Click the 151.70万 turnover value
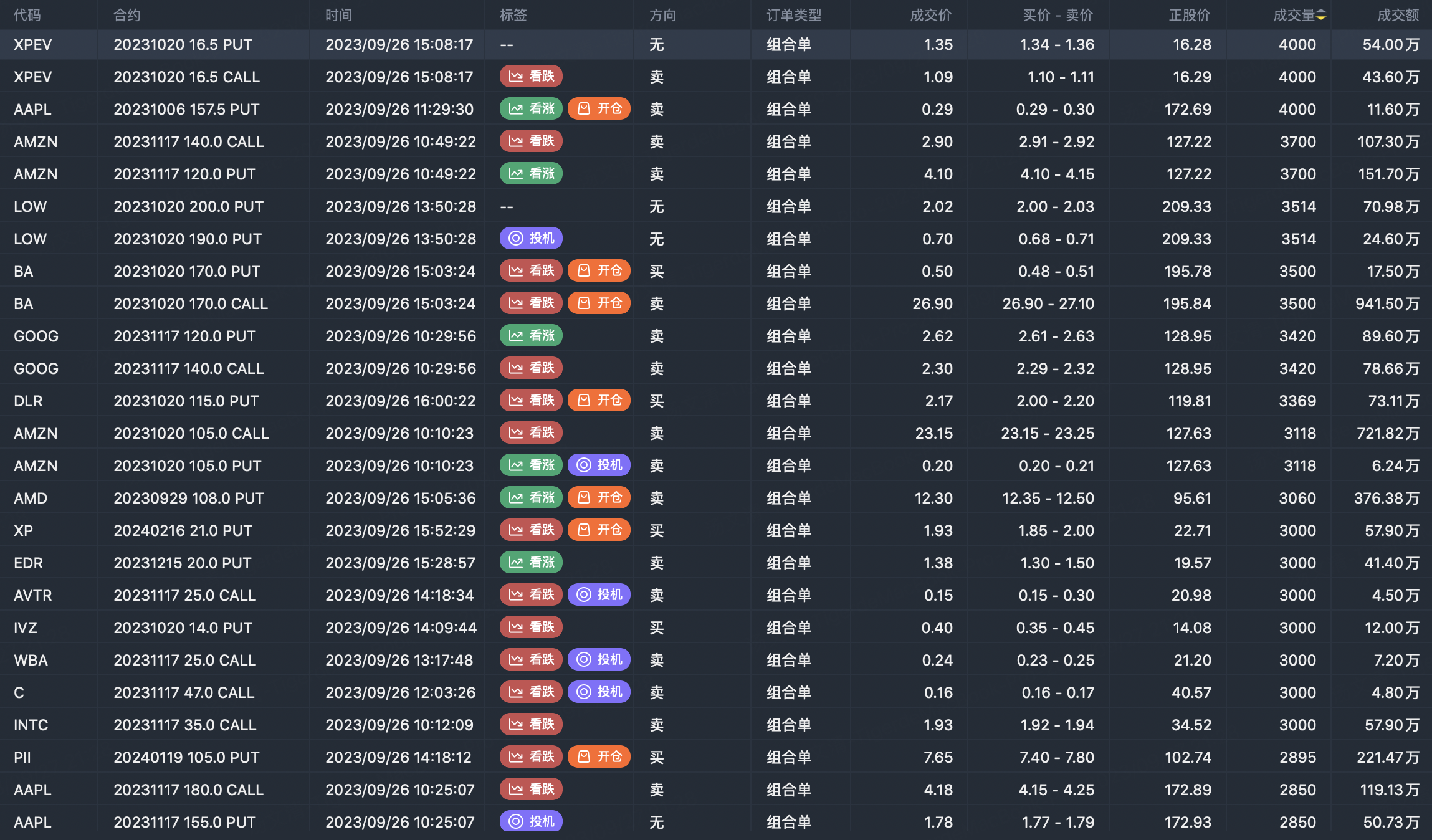Screen dimensions: 1432x840 click(x=1389, y=174)
